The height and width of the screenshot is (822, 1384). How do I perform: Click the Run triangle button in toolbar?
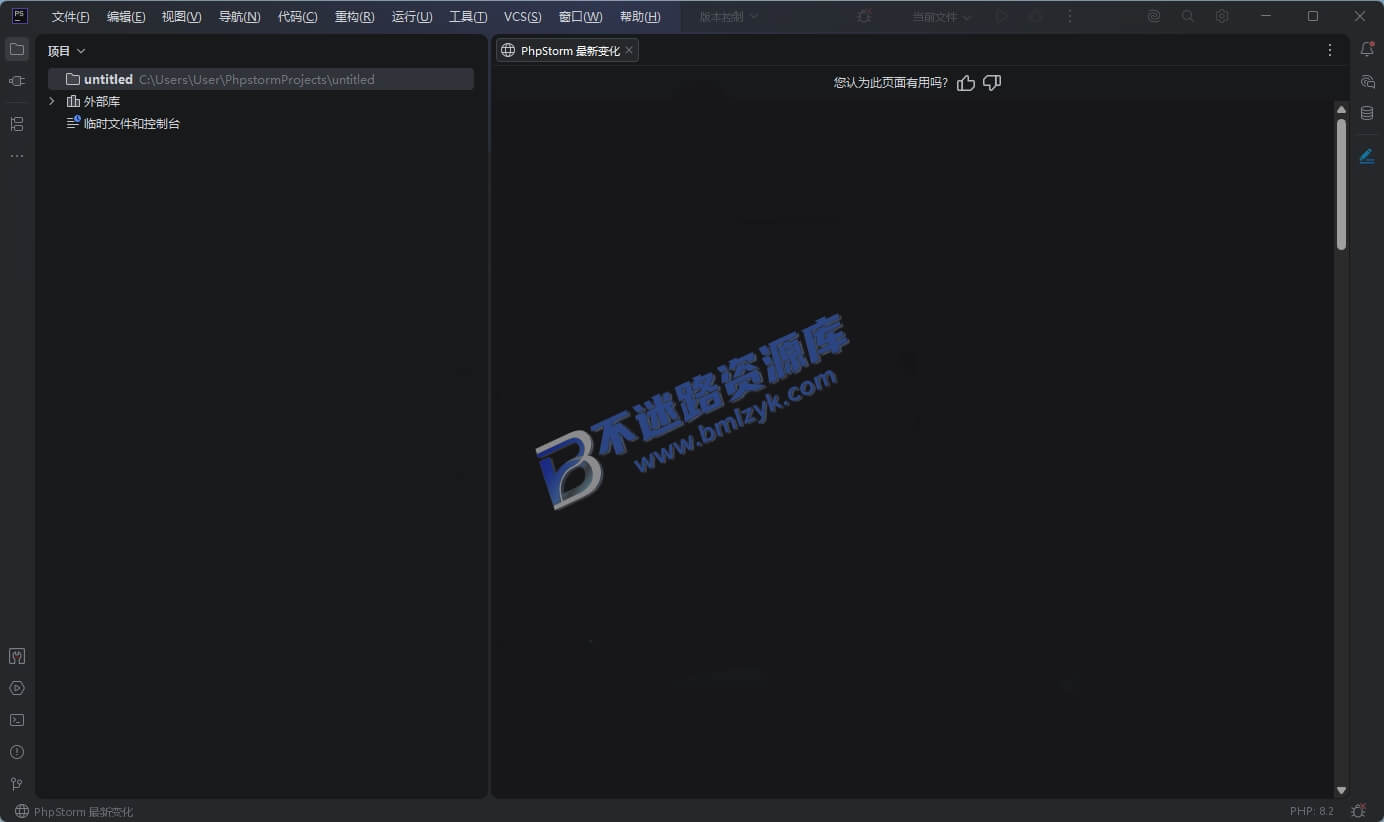1002,17
